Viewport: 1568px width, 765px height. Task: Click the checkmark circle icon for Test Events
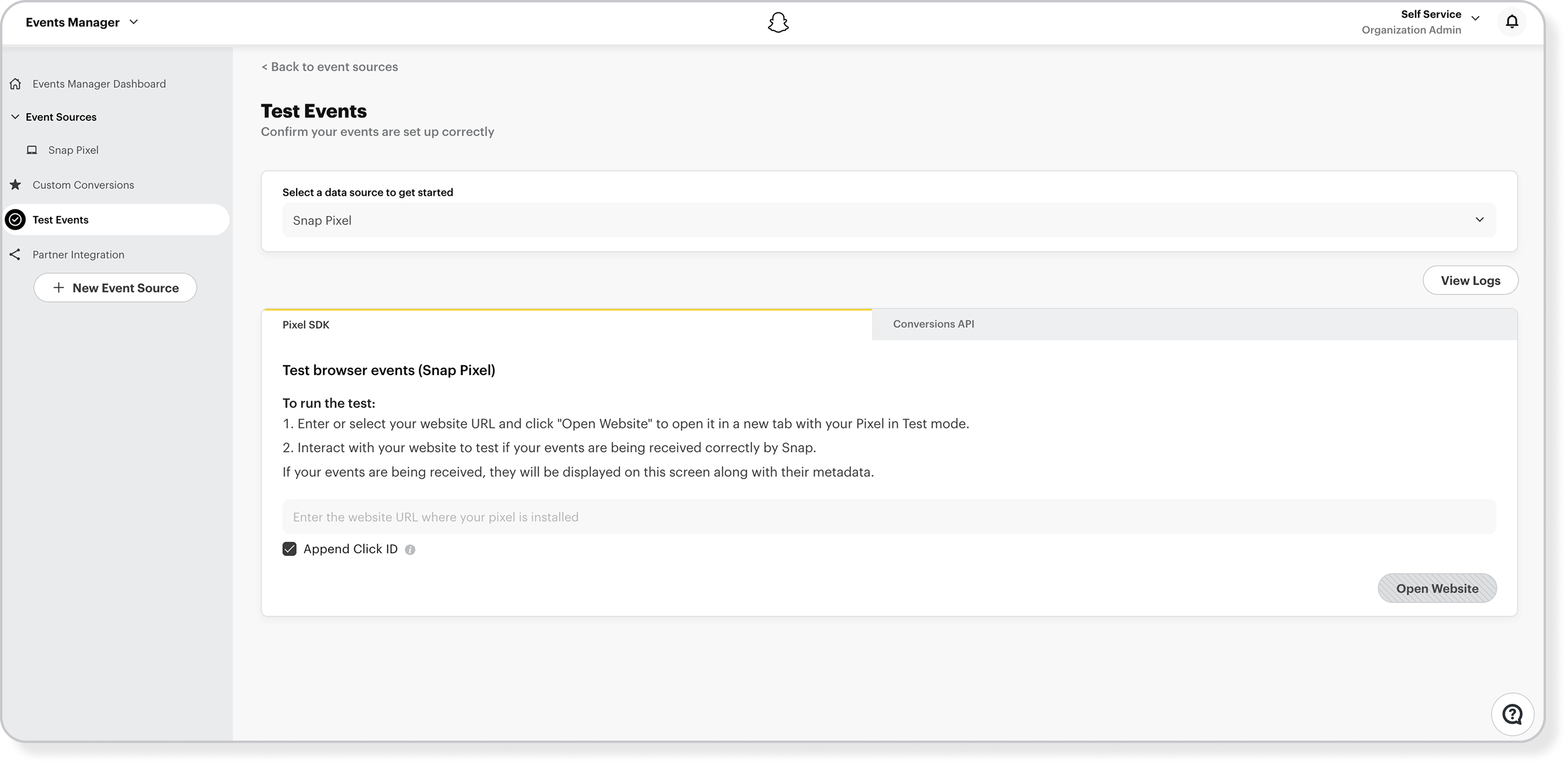click(16, 220)
